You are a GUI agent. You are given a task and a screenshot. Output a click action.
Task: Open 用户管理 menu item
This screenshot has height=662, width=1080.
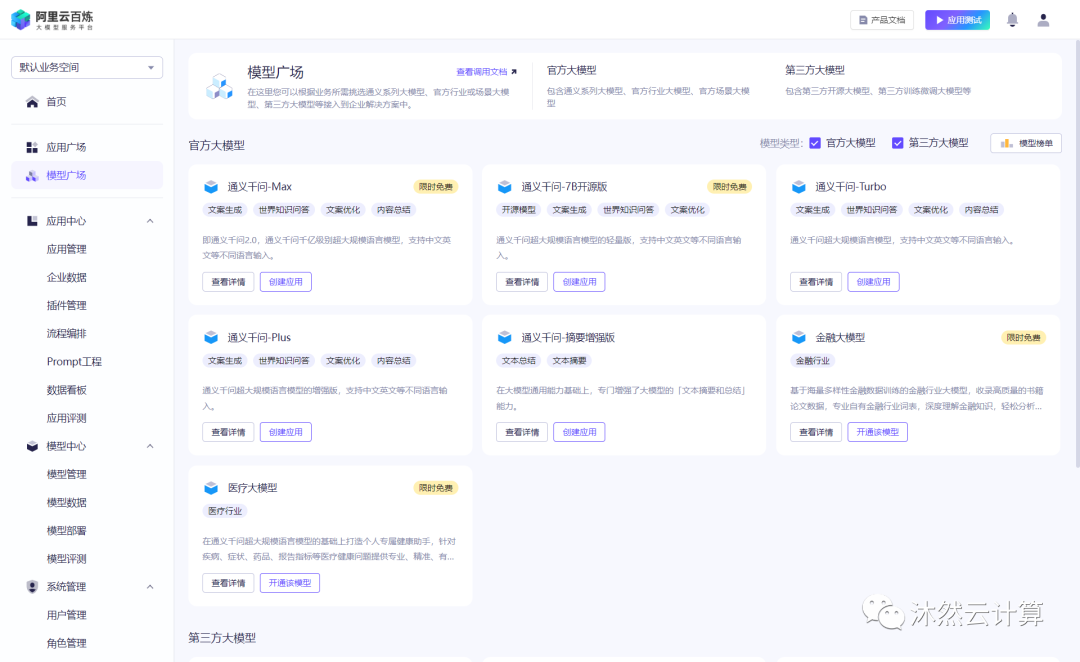66,615
